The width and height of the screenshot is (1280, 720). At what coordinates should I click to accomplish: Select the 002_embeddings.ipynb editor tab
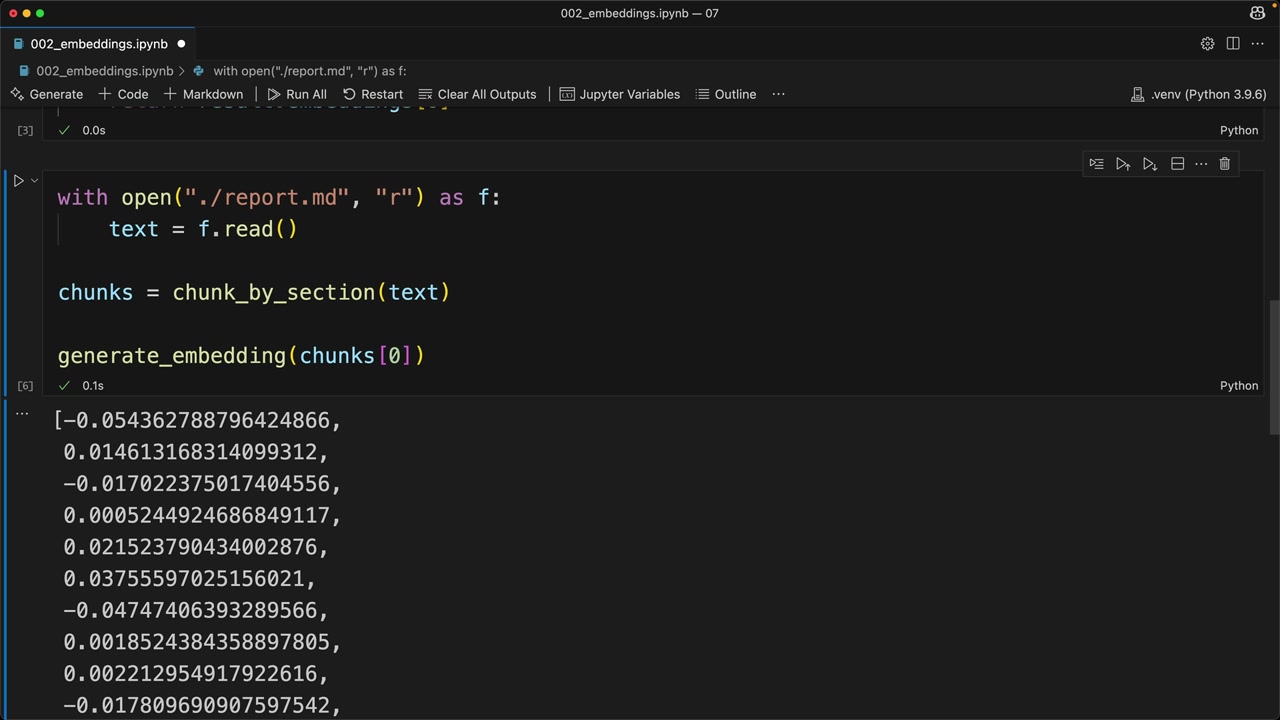[98, 44]
